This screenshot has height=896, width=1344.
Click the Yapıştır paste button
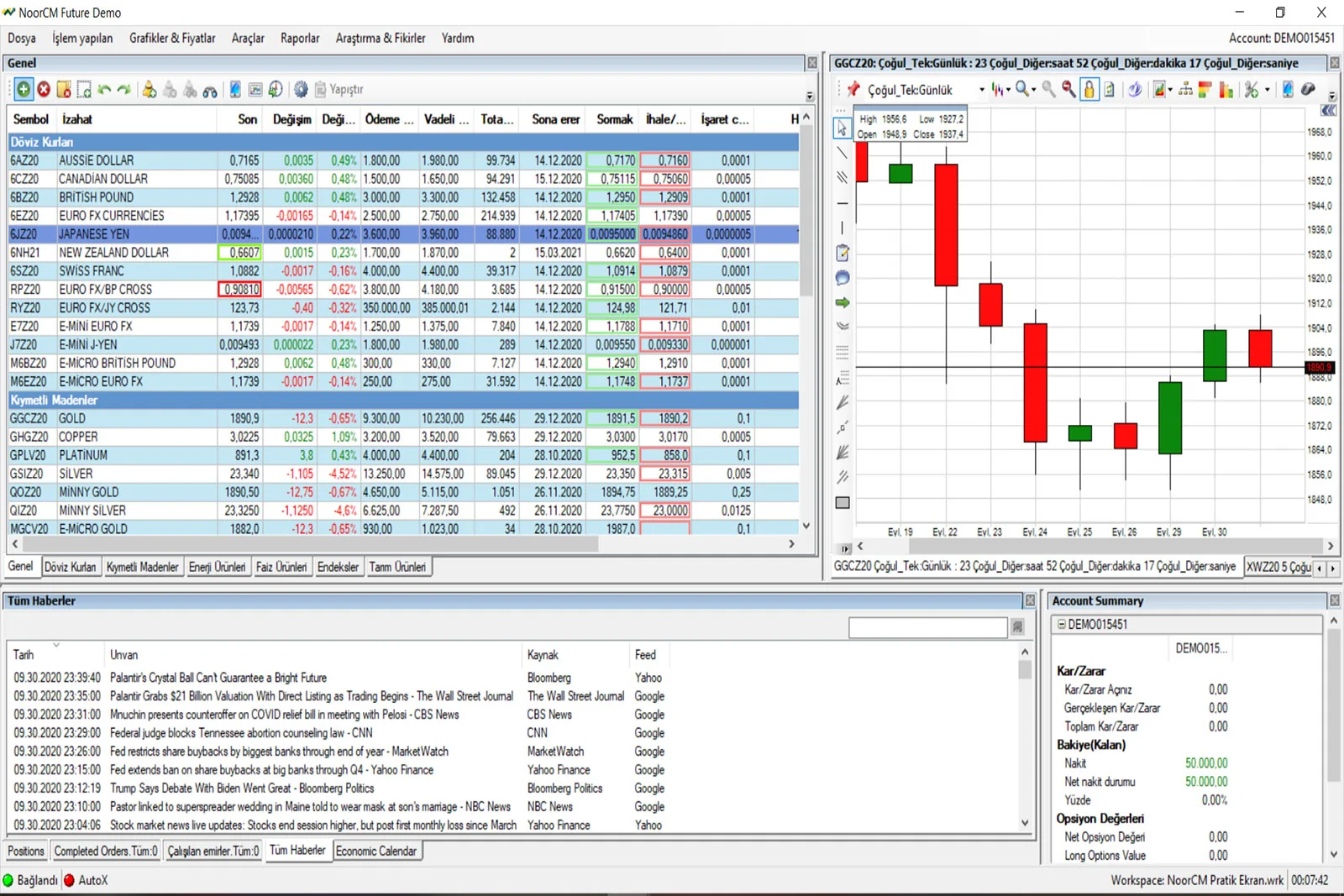[339, 89]
